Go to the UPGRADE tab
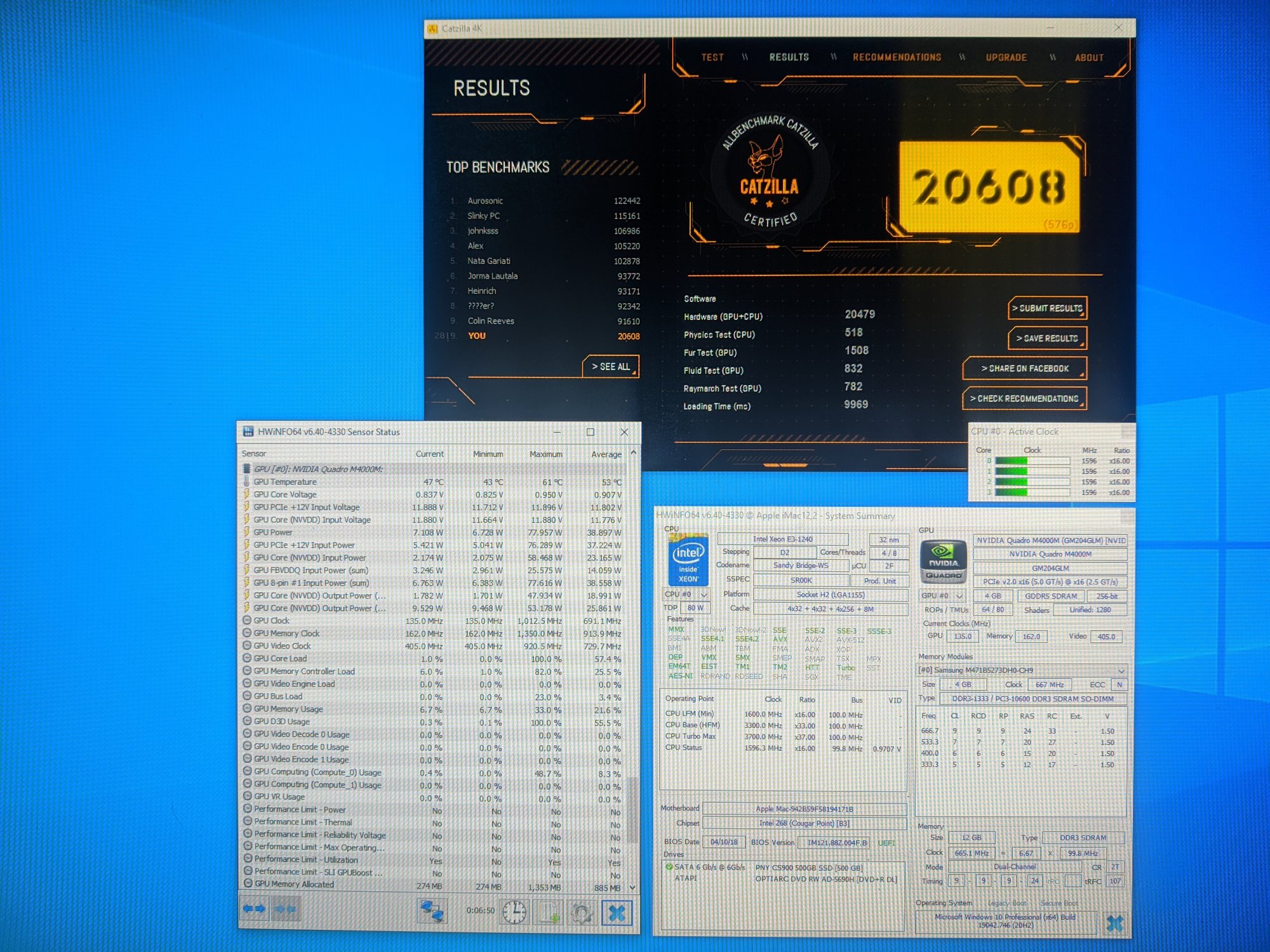Viewport: 1270px width, 952px height. pos(1006,57)
